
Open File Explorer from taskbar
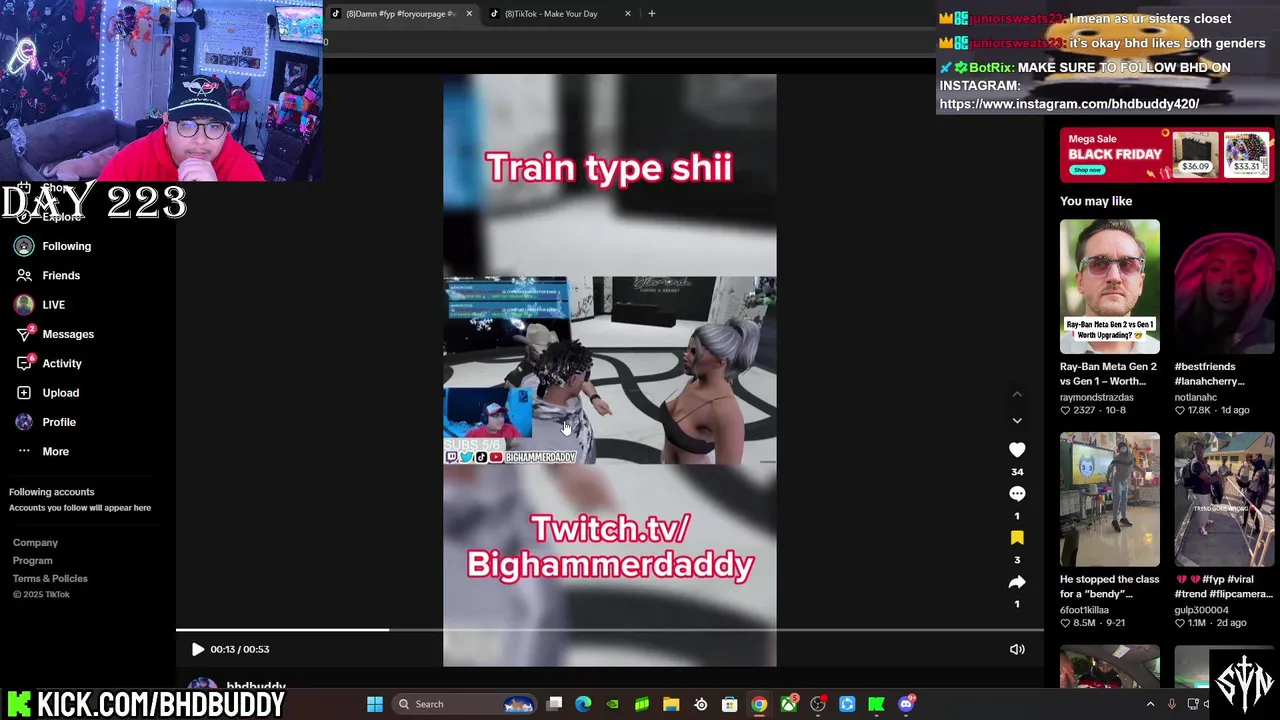click(671, 704)
